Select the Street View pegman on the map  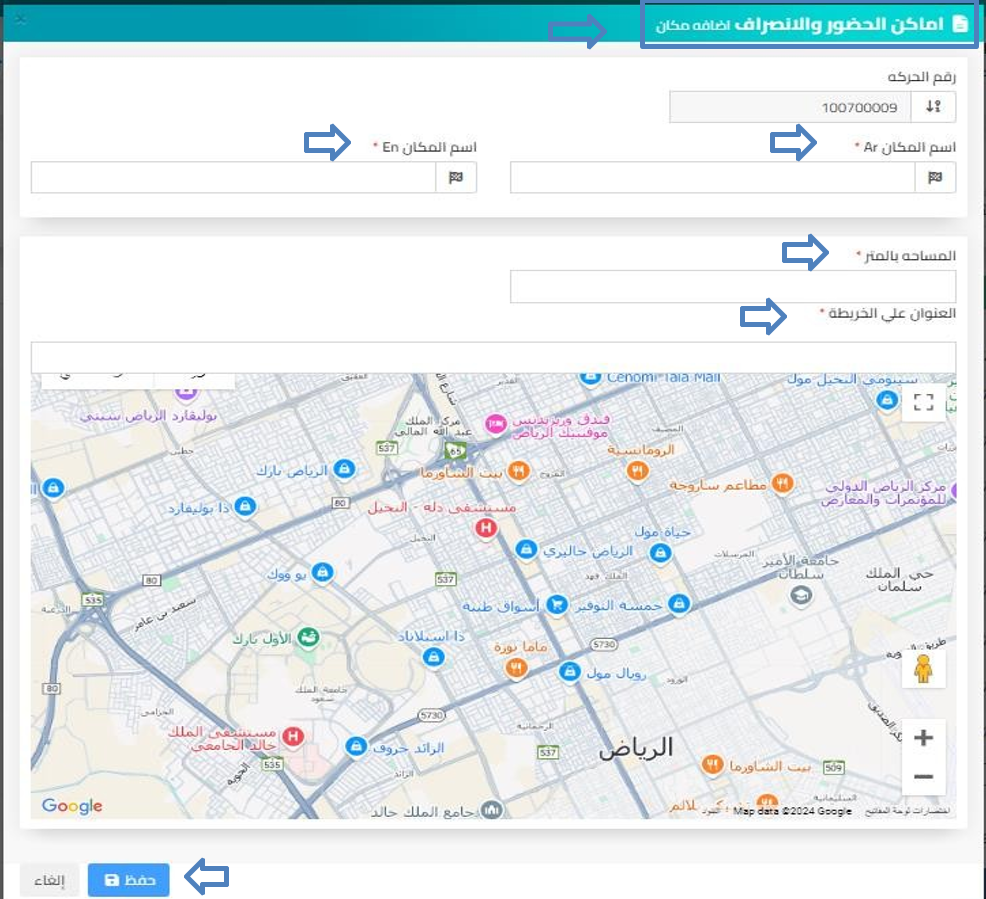click(x=923, y=668)
